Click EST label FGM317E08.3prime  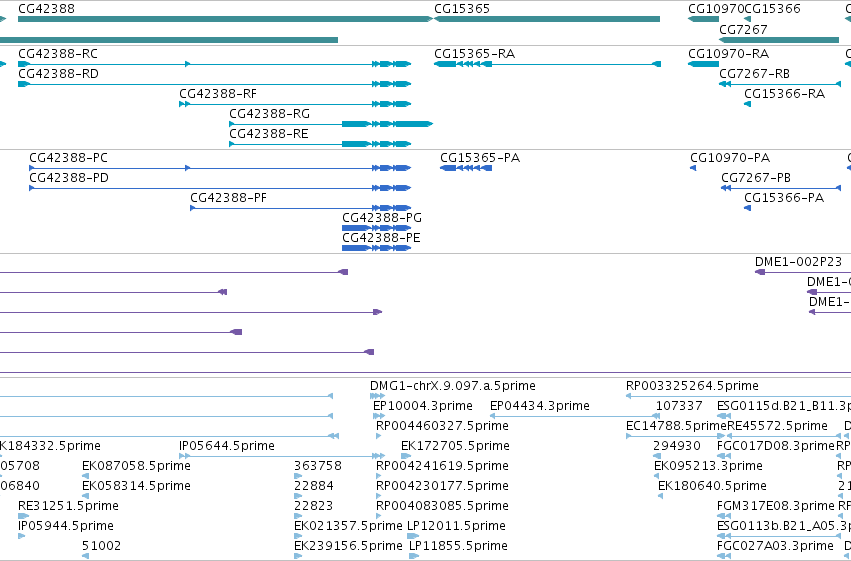pyautogui.click(x=776, y=506)
